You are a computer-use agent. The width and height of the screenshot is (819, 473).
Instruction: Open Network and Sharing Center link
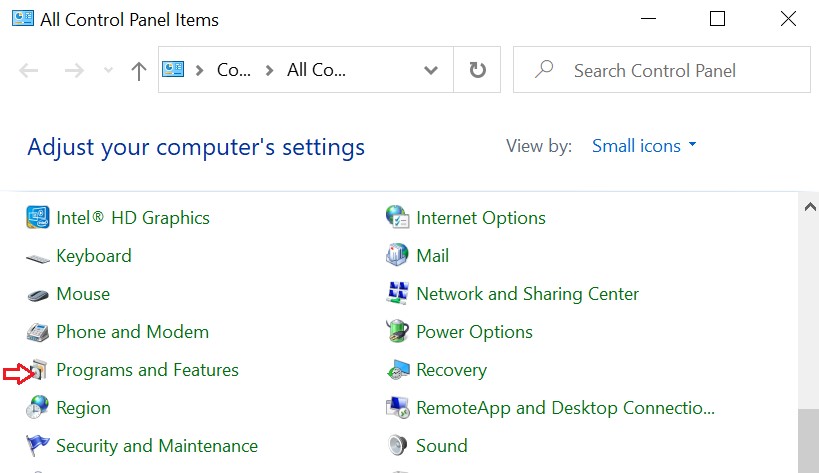pos(528,294)
